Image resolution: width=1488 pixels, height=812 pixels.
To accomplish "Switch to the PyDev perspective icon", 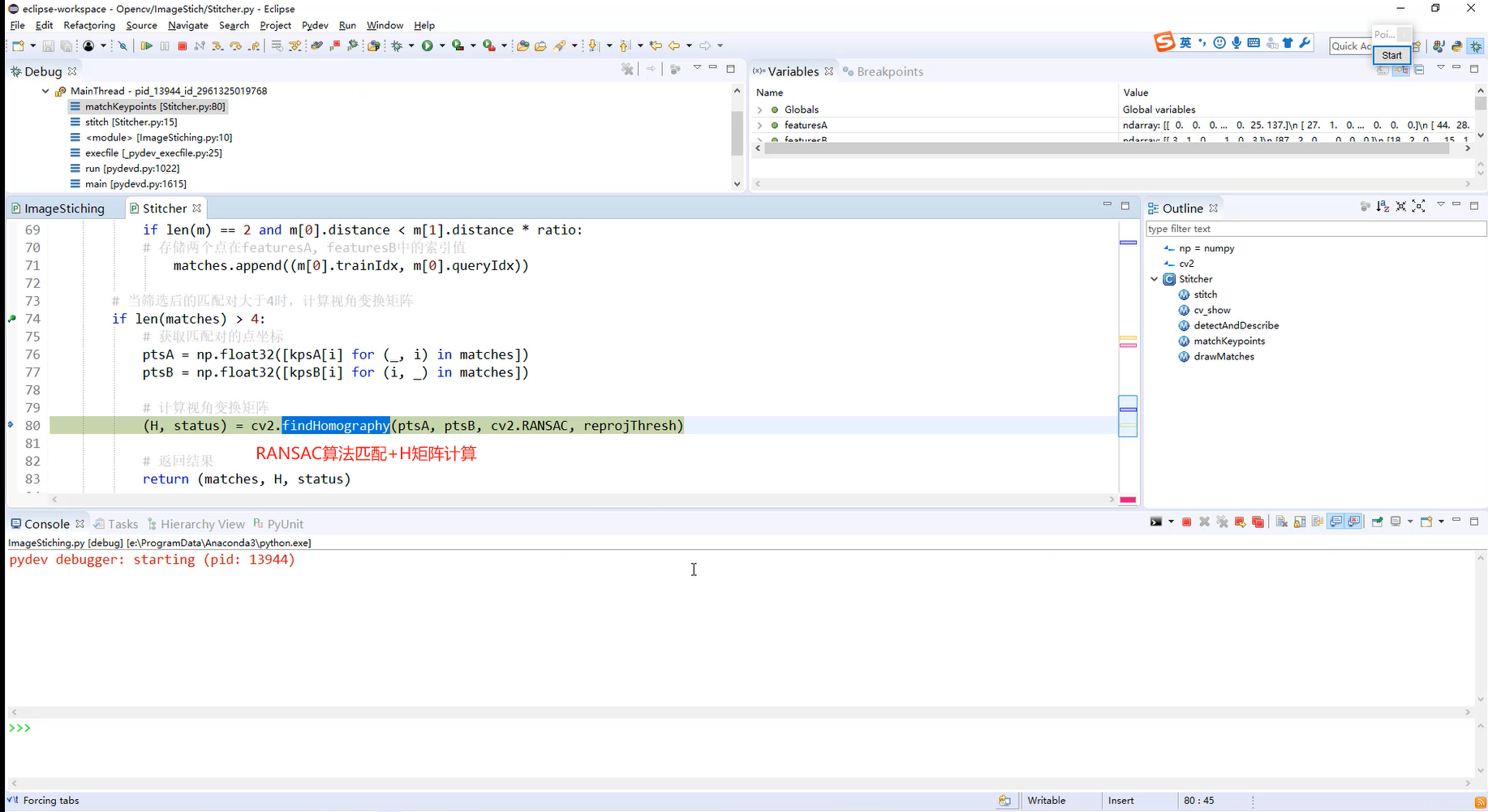I will pyautogui.click(x=1457, y=46).
